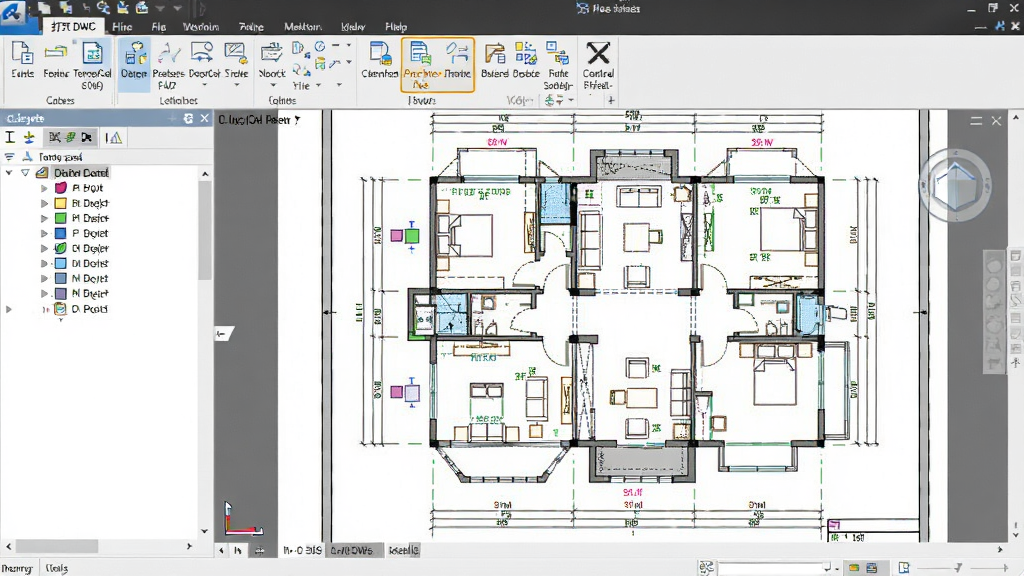Open the second ribbon tab beside DWC
This screenshot has height=576, width=1024.
(122, 27)
